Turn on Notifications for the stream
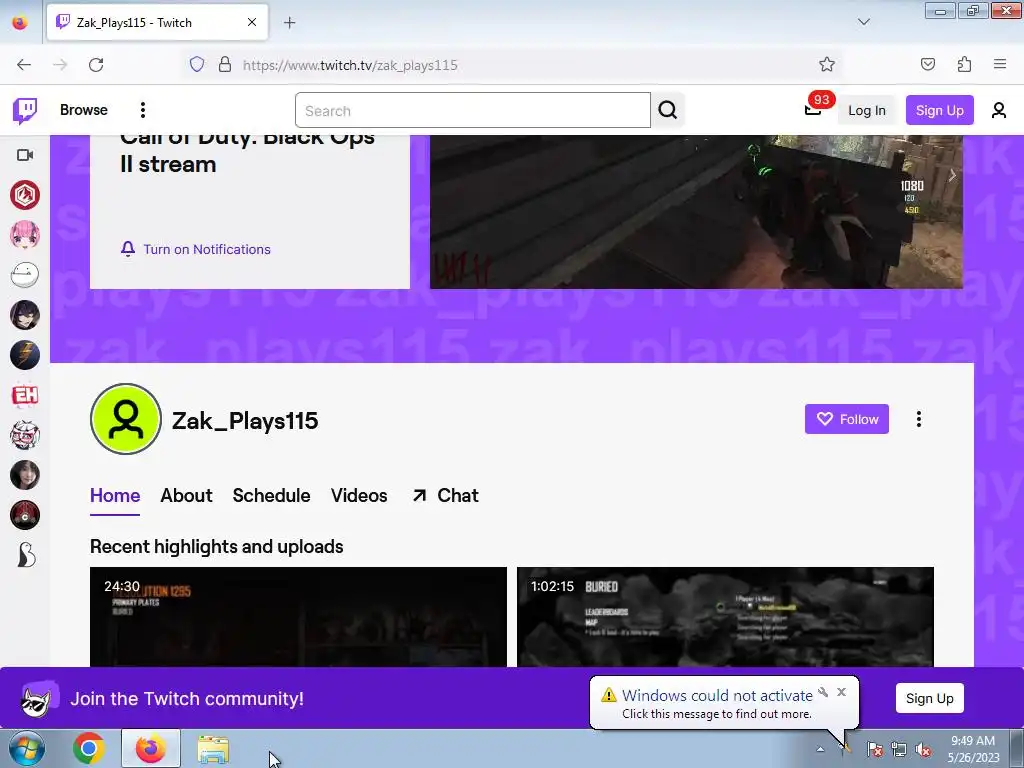The height and width of the screenshot is (768, 1024). [x=195, y=249]
